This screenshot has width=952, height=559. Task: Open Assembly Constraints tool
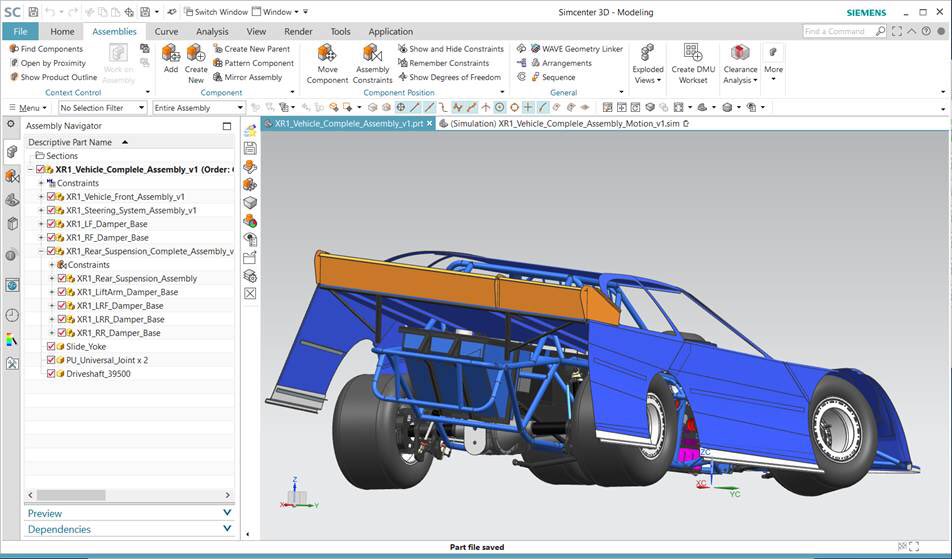[x=372, y=63]
